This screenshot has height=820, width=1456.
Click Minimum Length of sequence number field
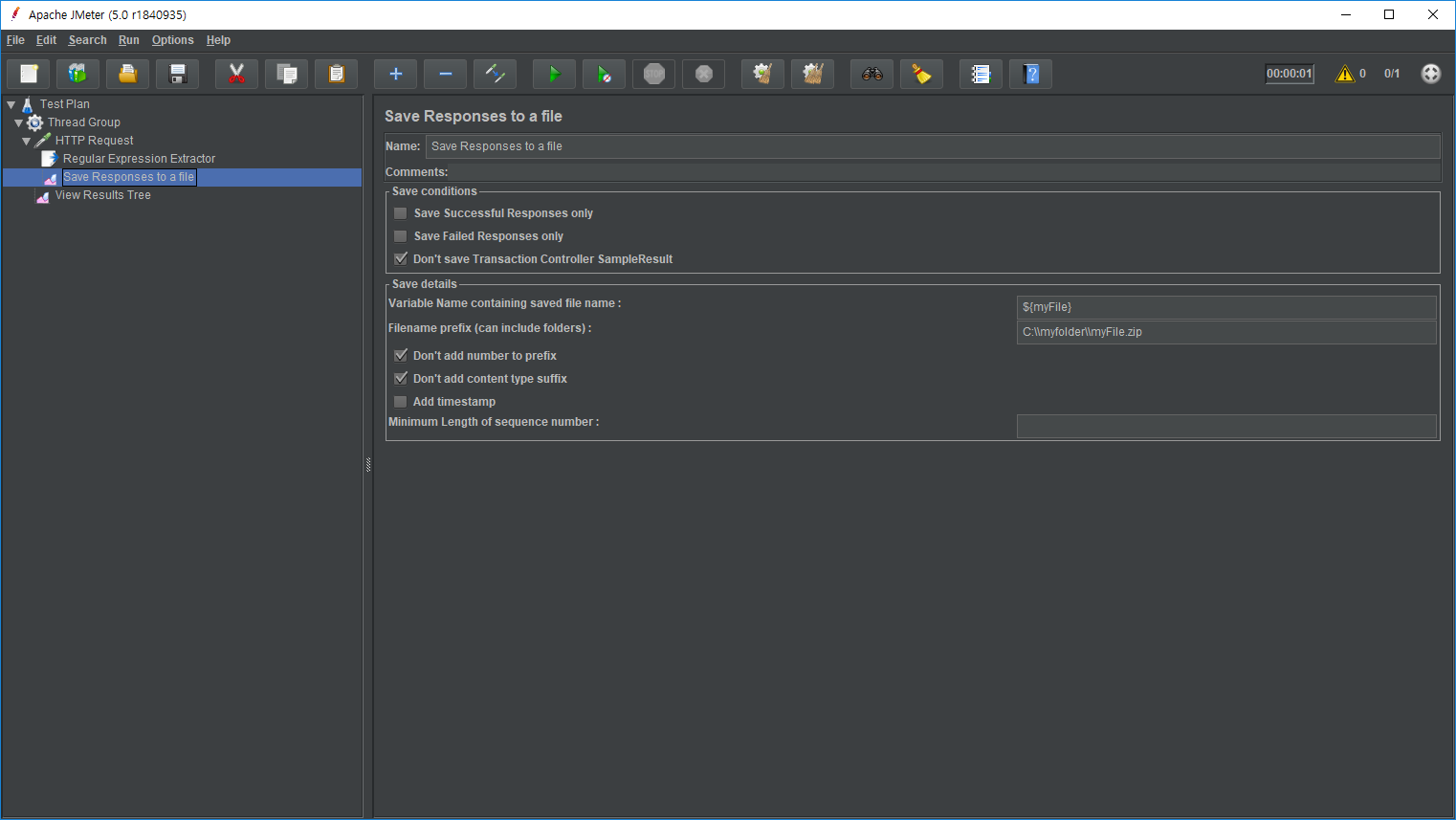point(1226,426)
